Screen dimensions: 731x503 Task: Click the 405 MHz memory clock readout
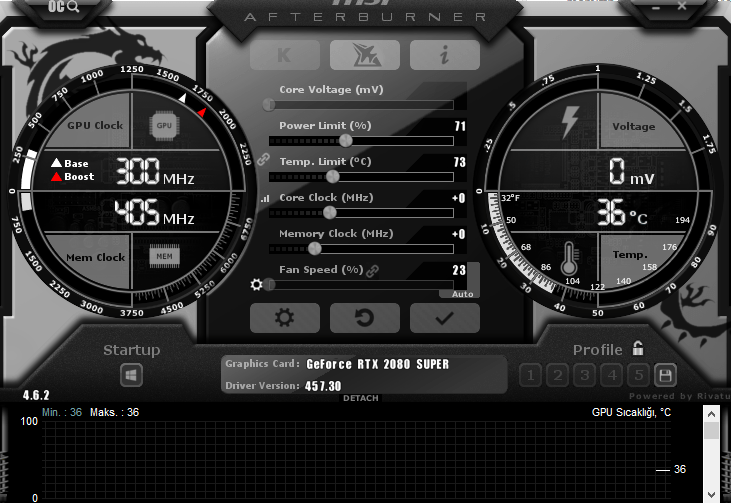(154, 212)
